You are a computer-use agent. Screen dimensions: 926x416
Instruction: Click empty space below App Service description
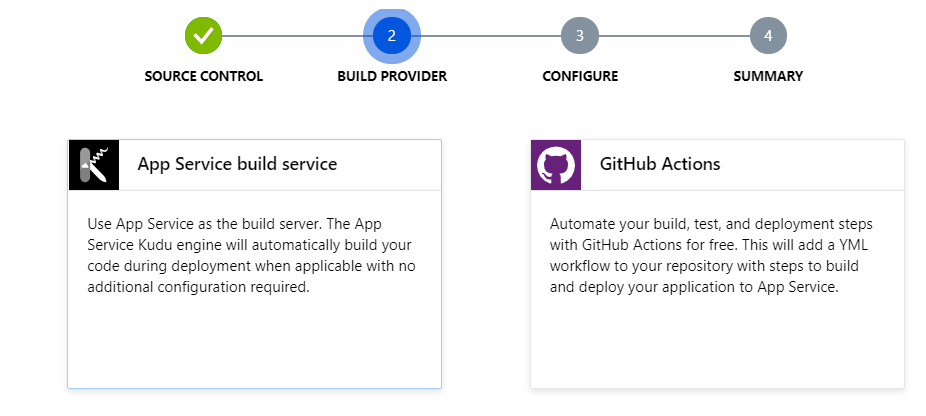point(254,345)
